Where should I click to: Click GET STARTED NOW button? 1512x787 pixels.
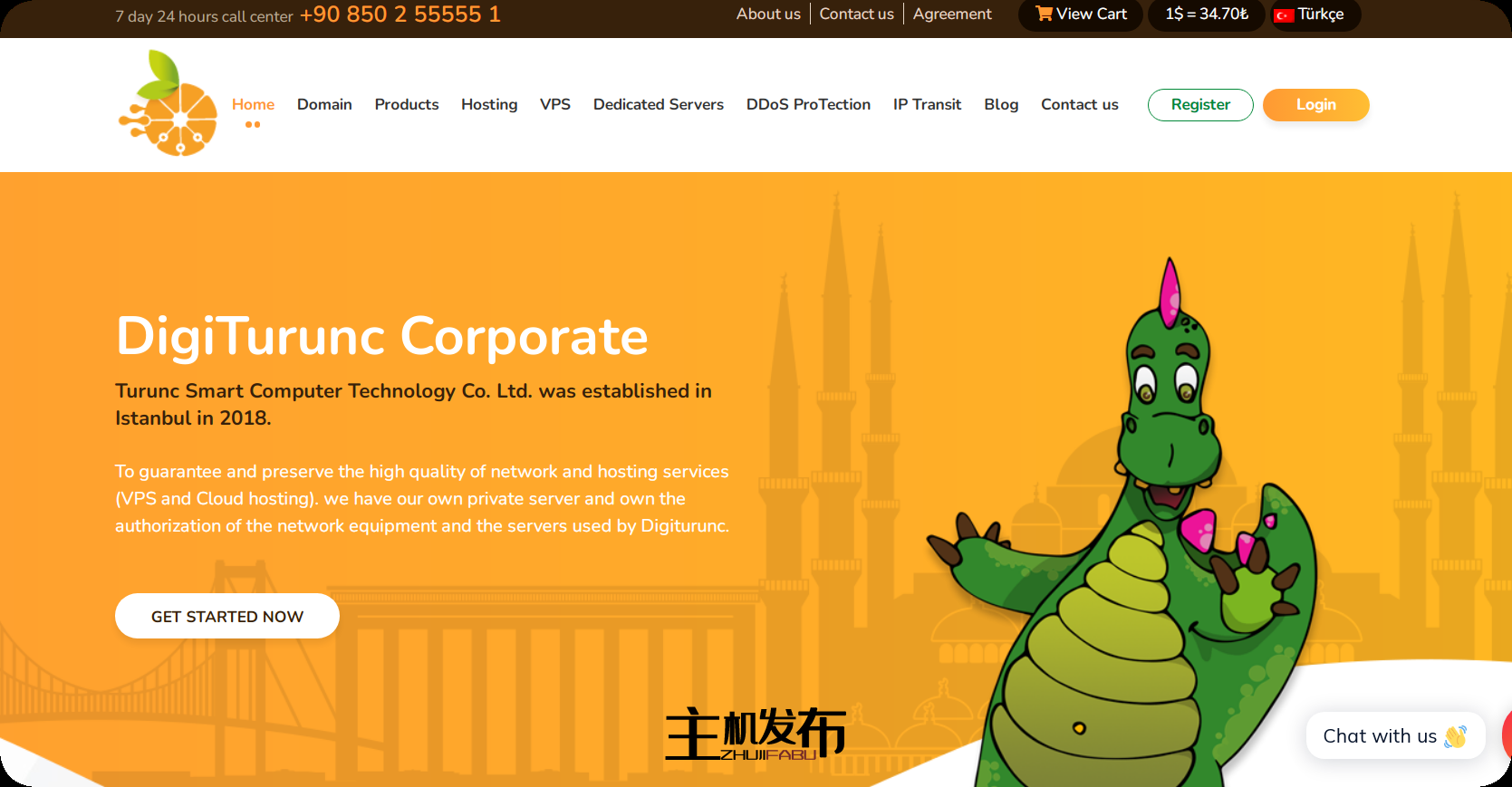pyautogui.click(x=227, y=616)
